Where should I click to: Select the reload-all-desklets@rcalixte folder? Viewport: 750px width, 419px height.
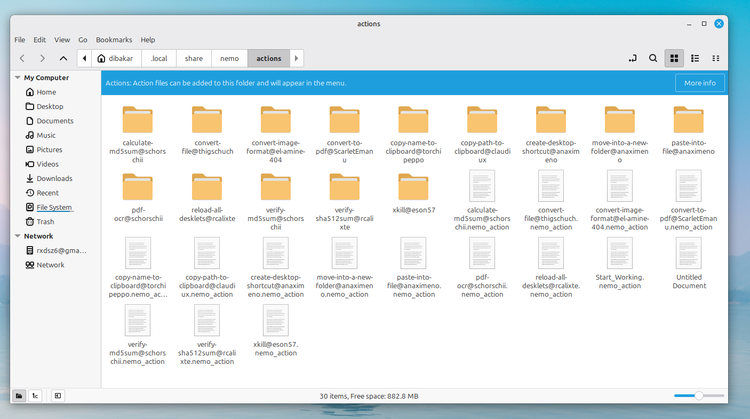207,197
